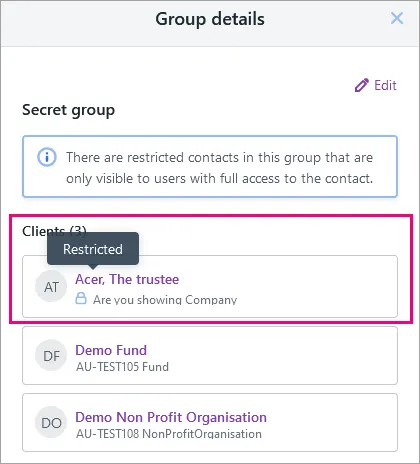This screenshot has height=464, width=420.
Task: Click the DO avatar circle
Action: point(51,422)
